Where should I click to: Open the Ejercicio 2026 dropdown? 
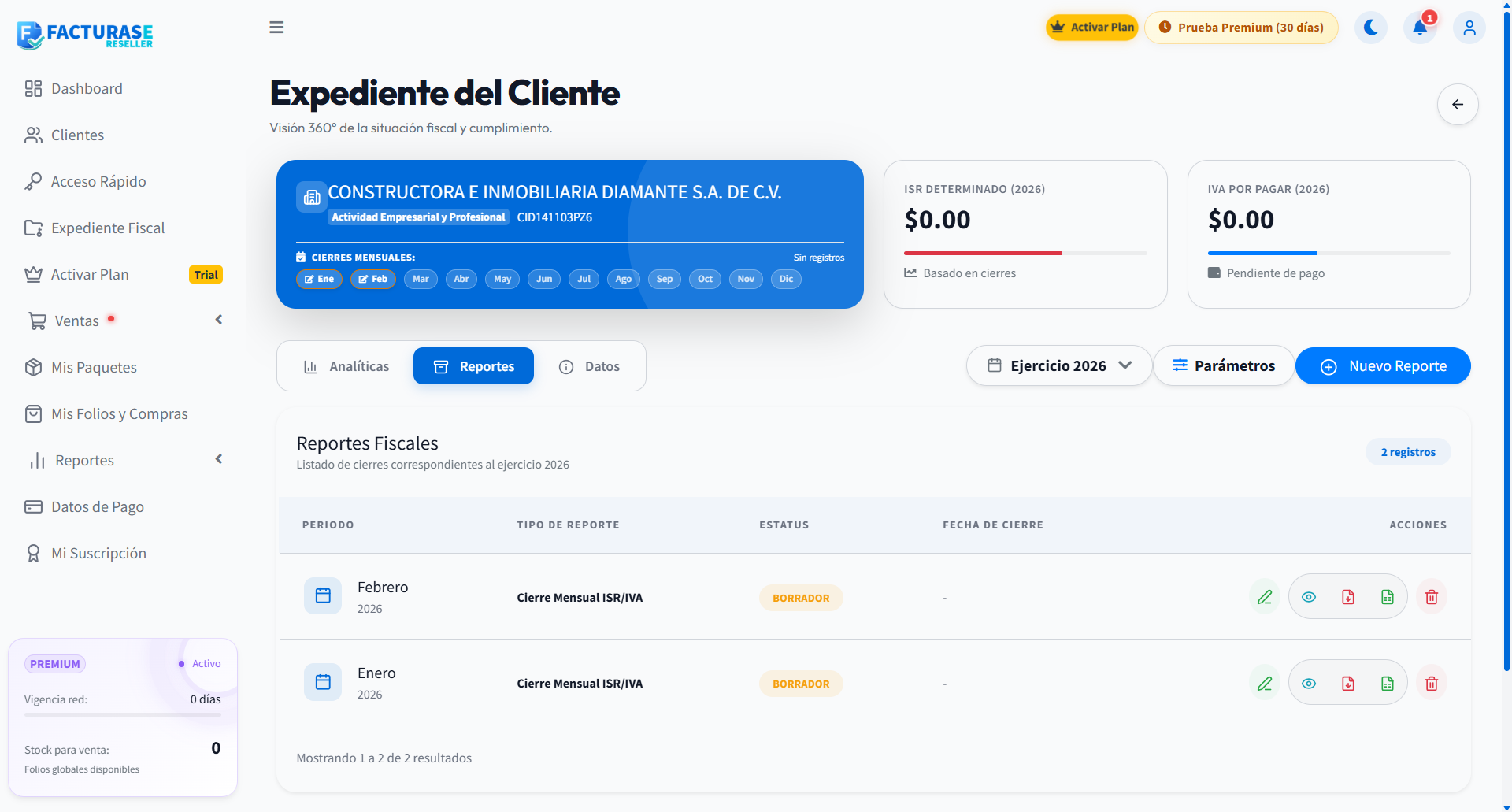coord(1059,365)
